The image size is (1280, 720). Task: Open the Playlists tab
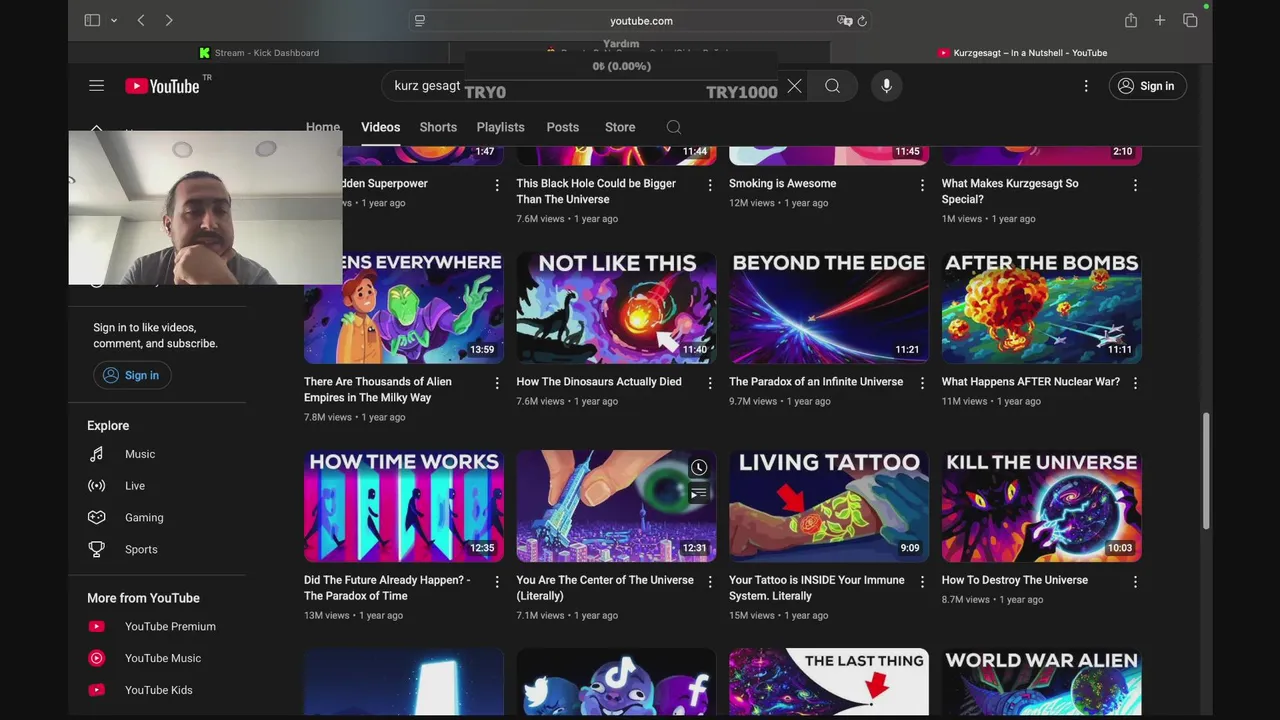click(500, 127)
